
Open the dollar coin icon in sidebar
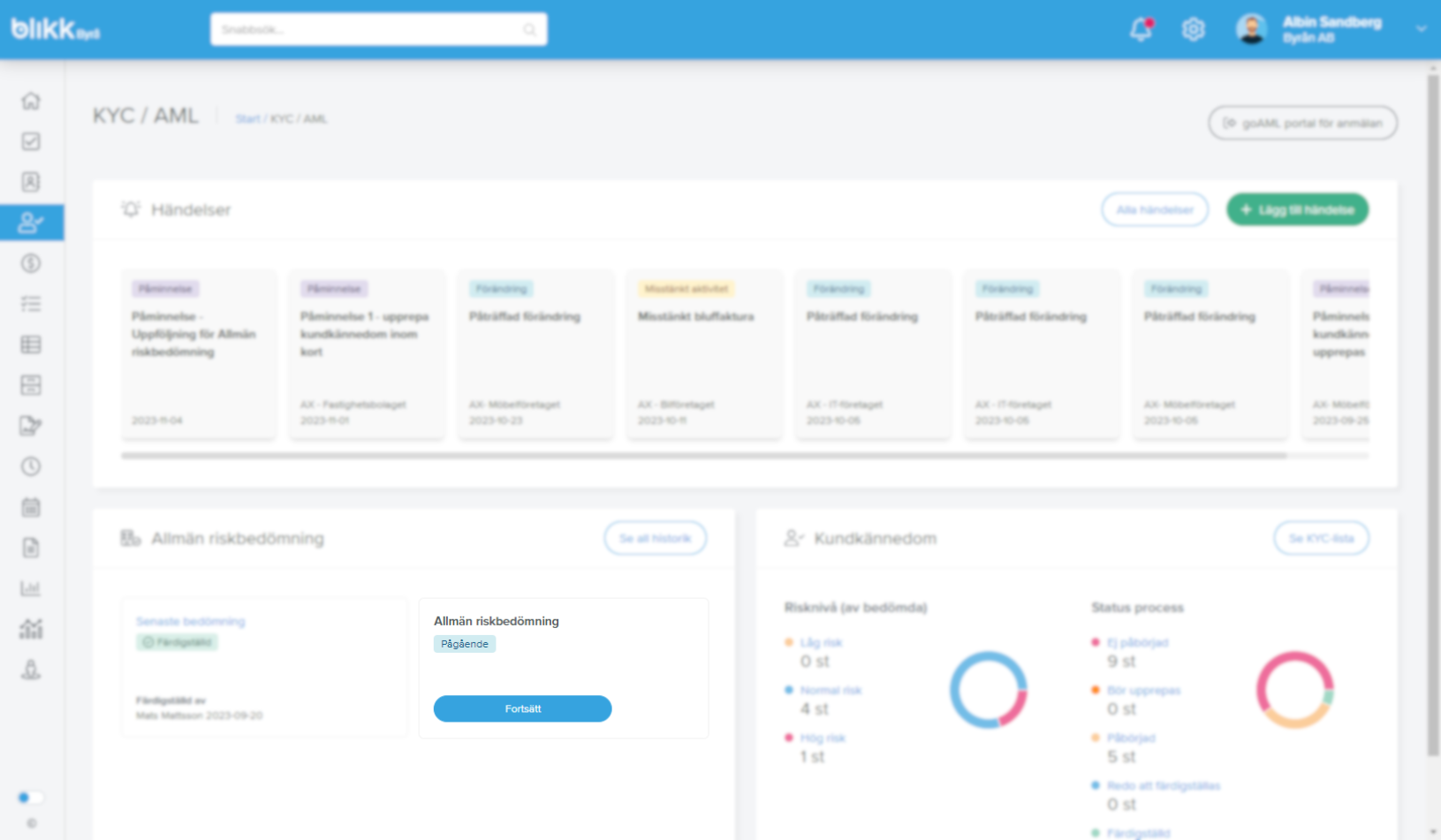[x=31, y=263]
